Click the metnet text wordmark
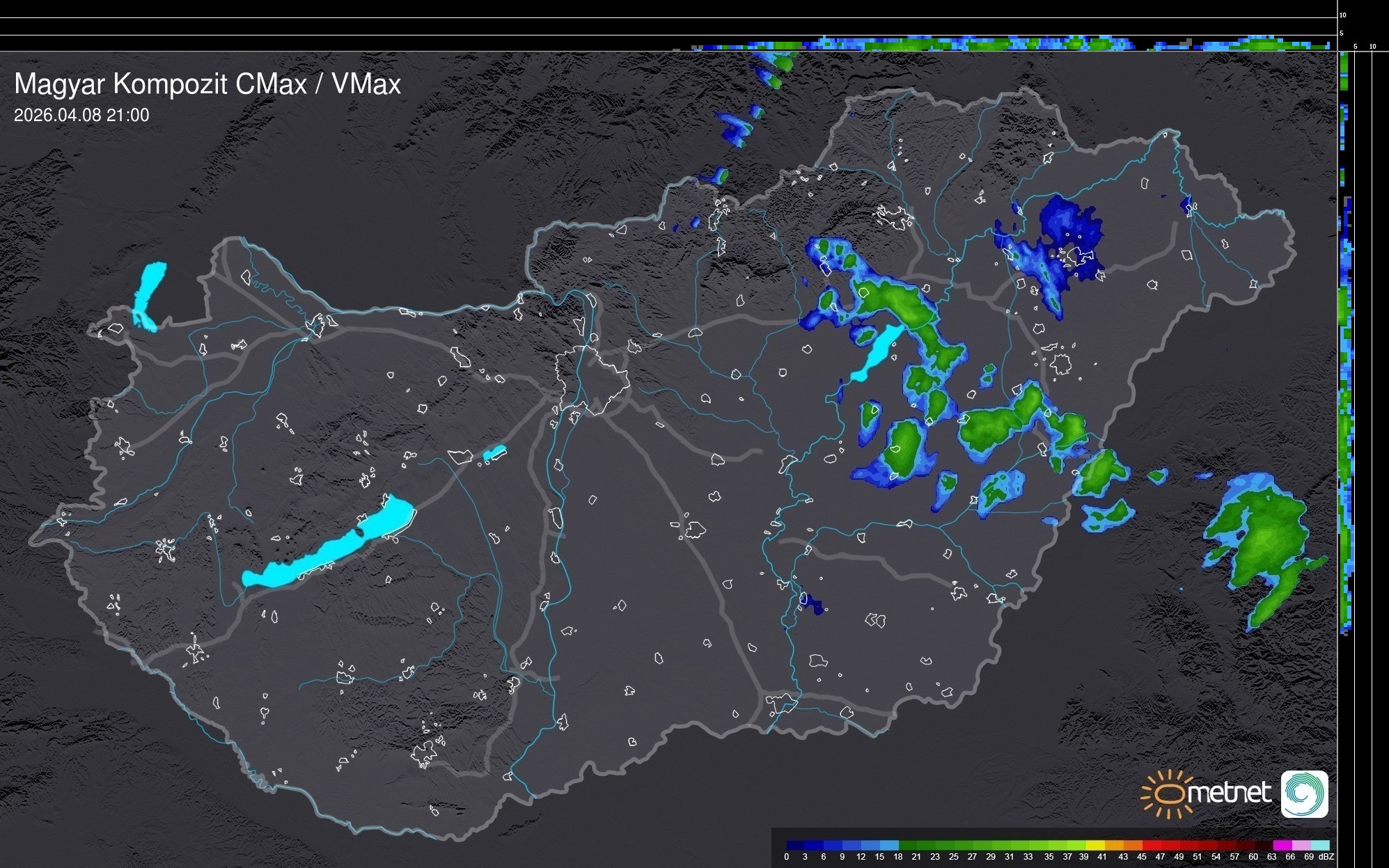This screenshot has height=868, width=1389. (1229, 794)
